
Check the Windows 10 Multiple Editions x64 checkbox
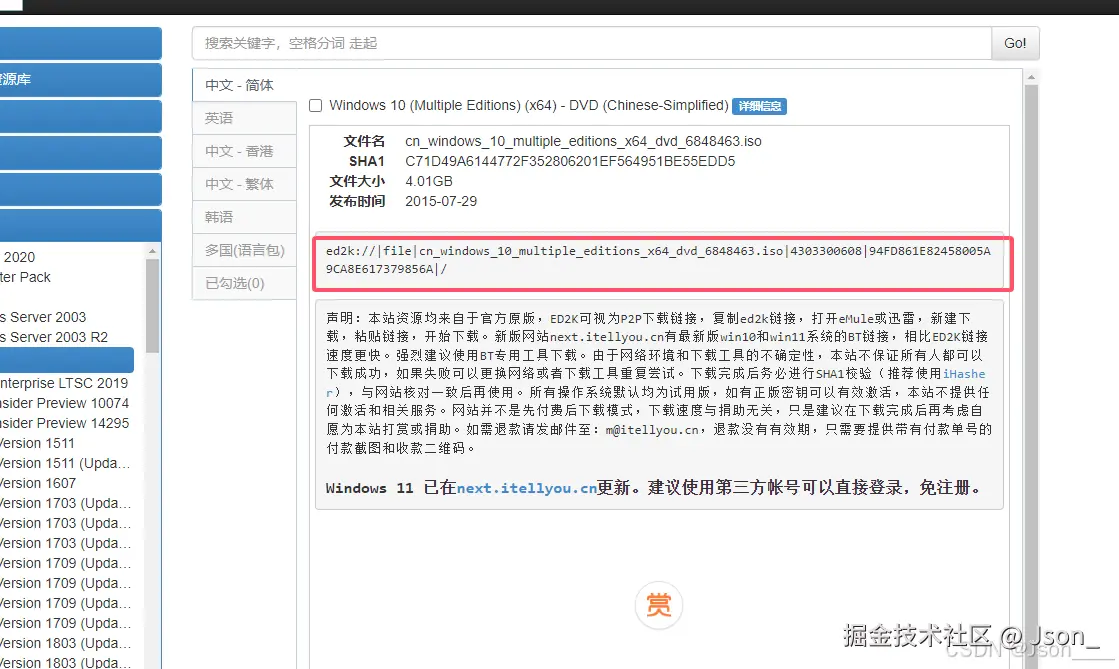coord(315,106)
